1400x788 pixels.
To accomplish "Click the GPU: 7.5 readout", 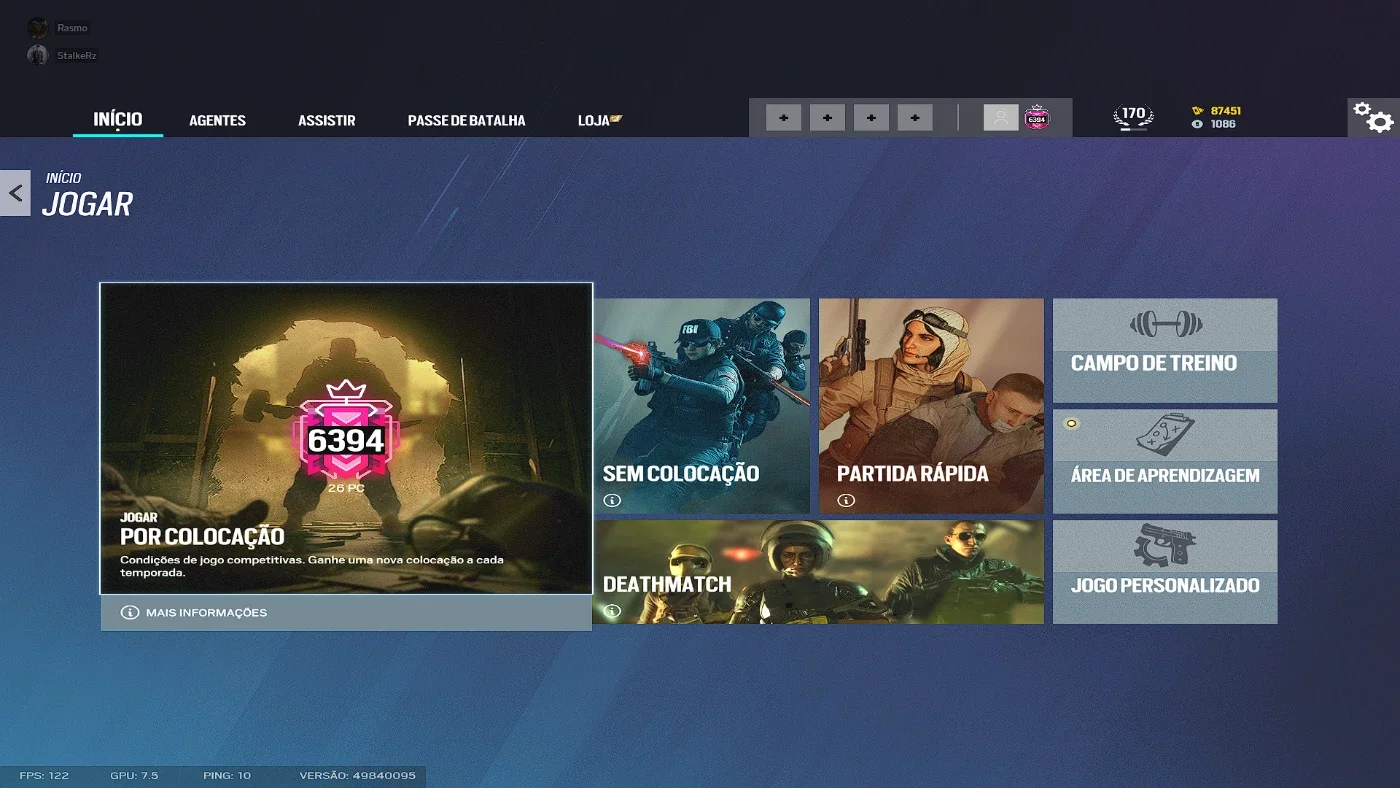I will pyautogui.click(x=134, y=776).
